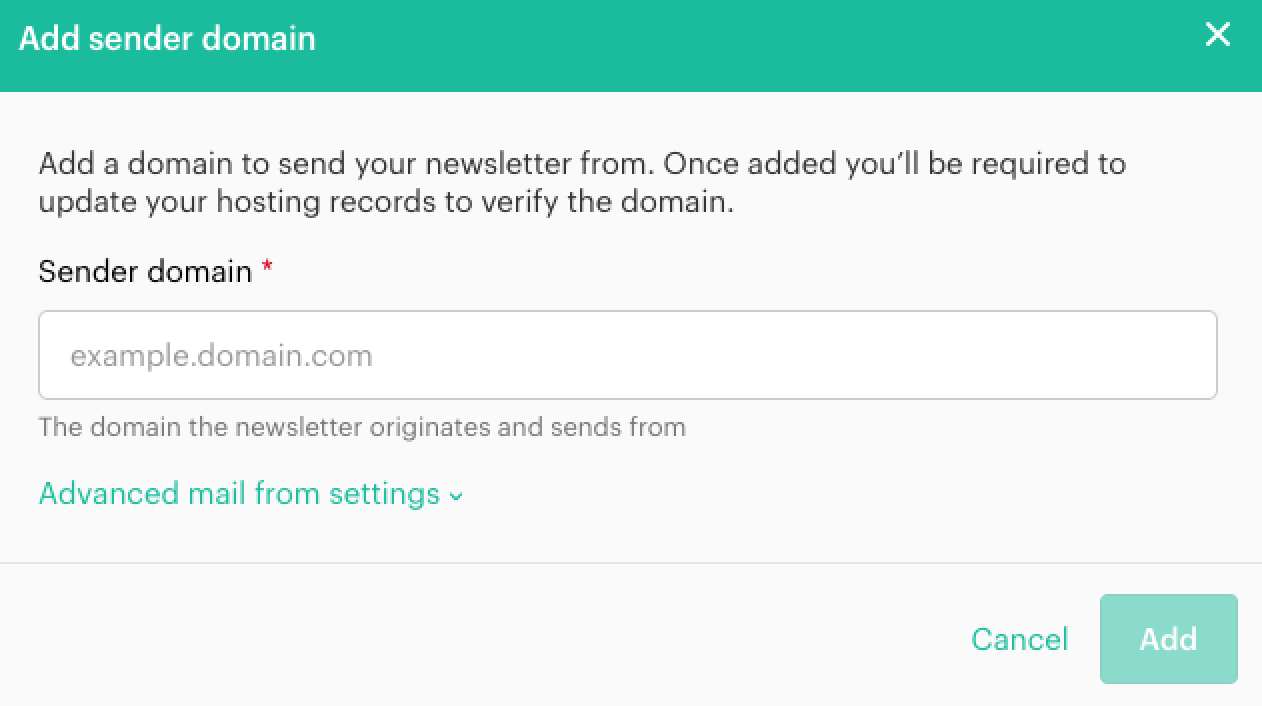Click the helper text below the domain field
The image size is (1262, 706).
(362, 428)
